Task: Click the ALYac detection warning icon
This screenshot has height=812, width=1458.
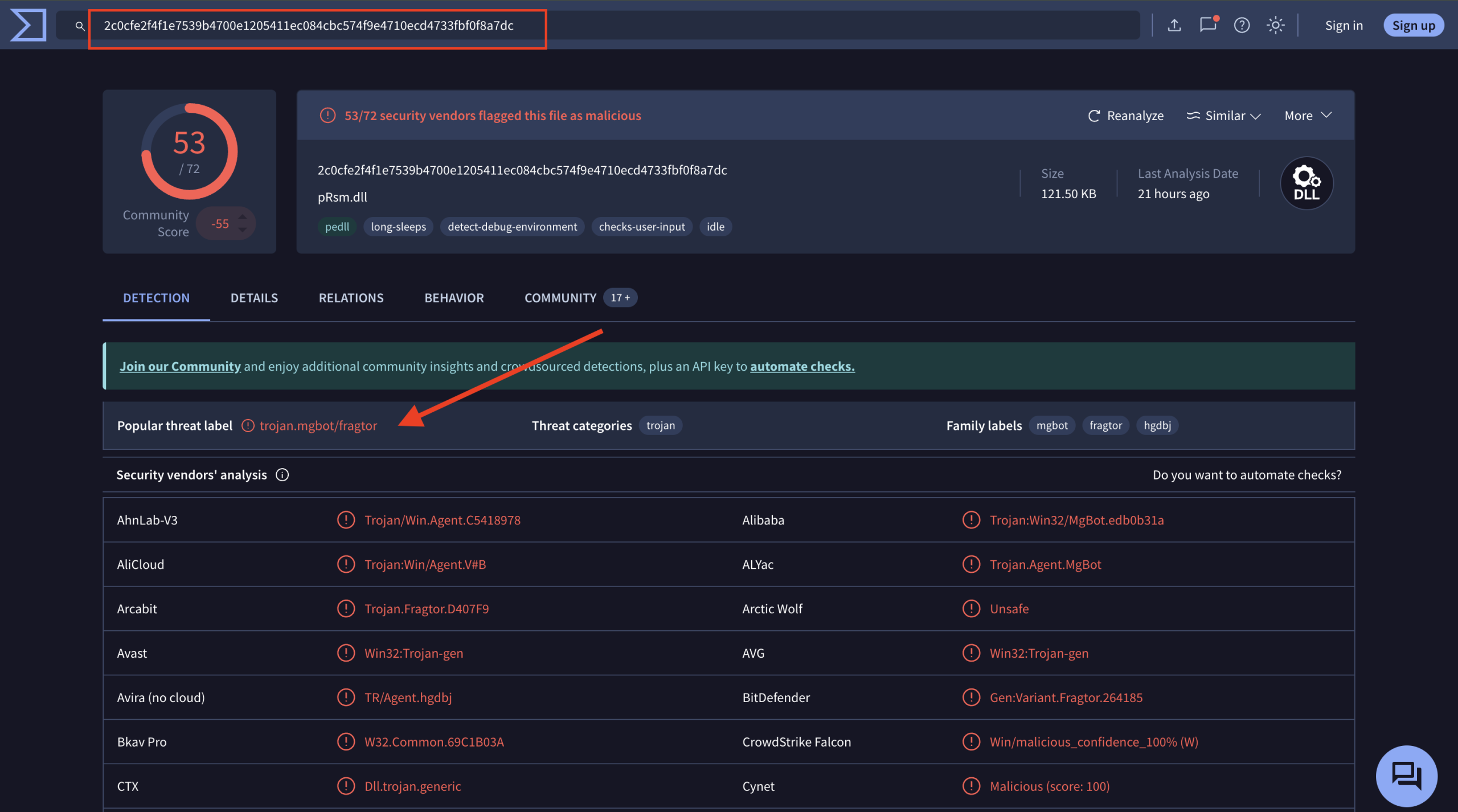Action: pyautogui.click(x=971, y=564)
